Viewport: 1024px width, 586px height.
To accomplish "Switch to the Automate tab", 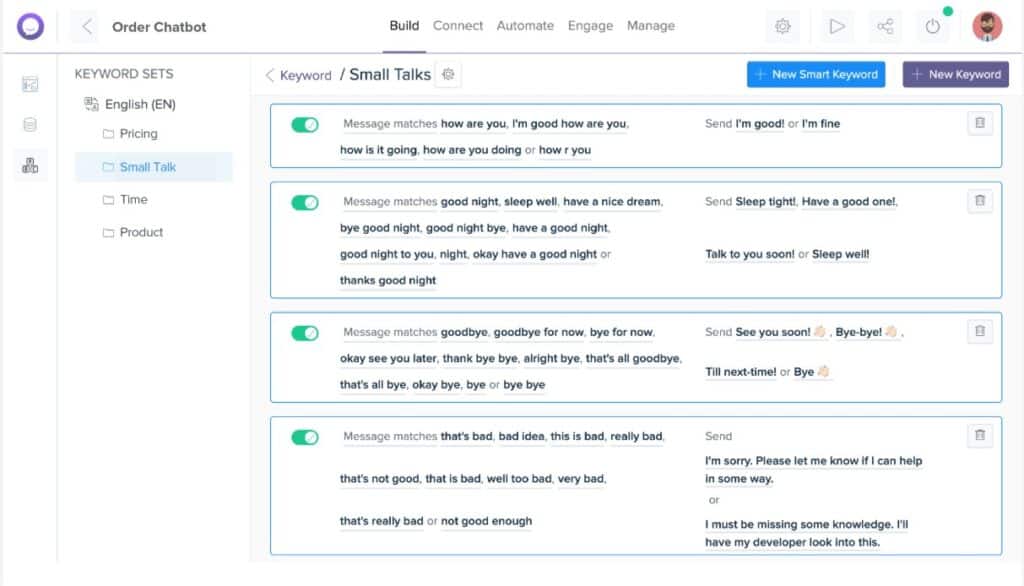I will pos(525,26).
